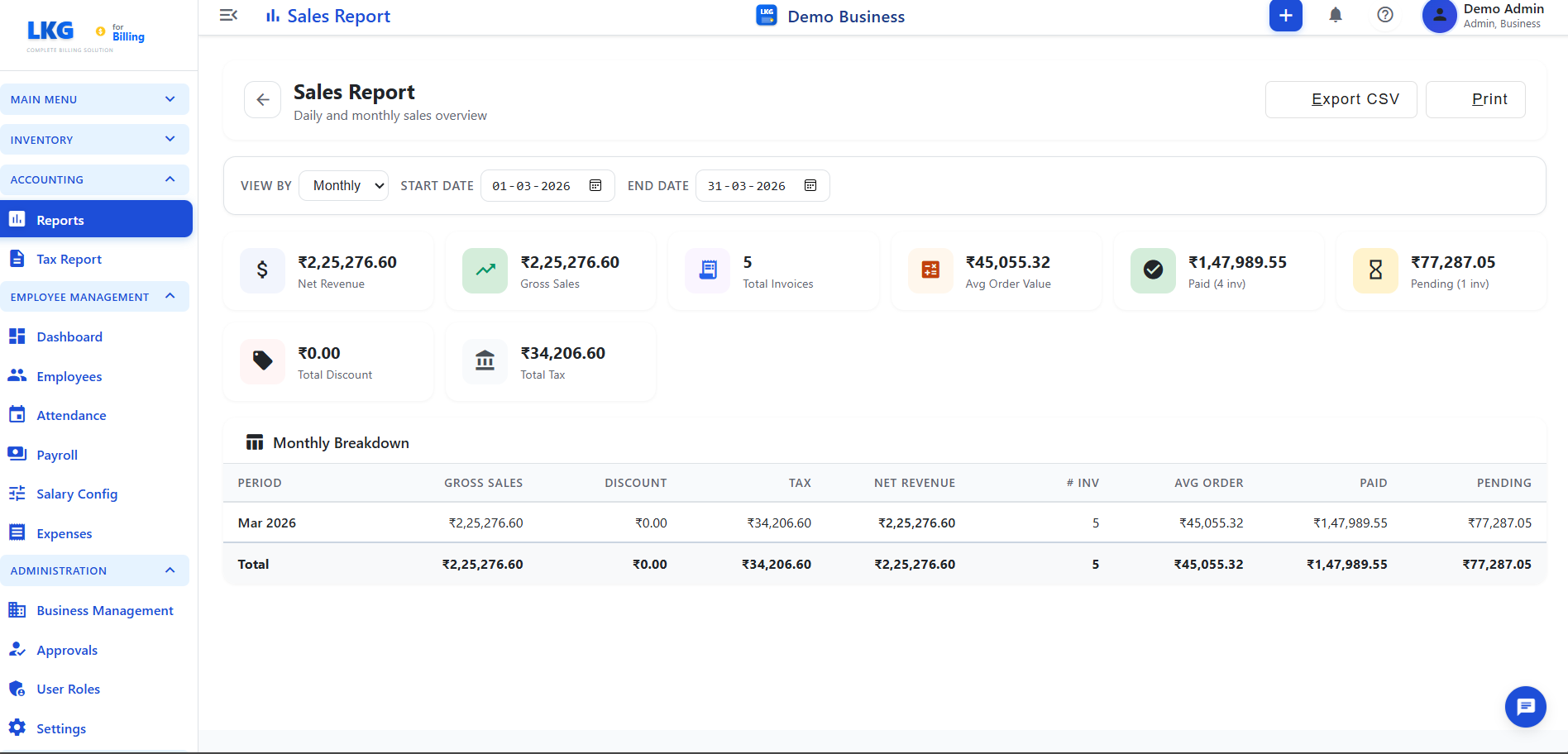Open the Approvals page

pos(96,650)
